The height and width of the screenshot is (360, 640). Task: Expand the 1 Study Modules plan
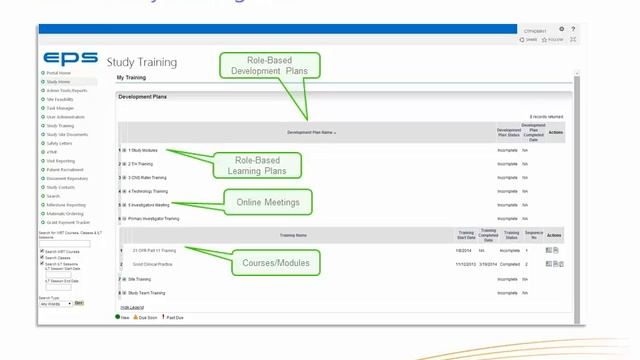coord(124,150)
